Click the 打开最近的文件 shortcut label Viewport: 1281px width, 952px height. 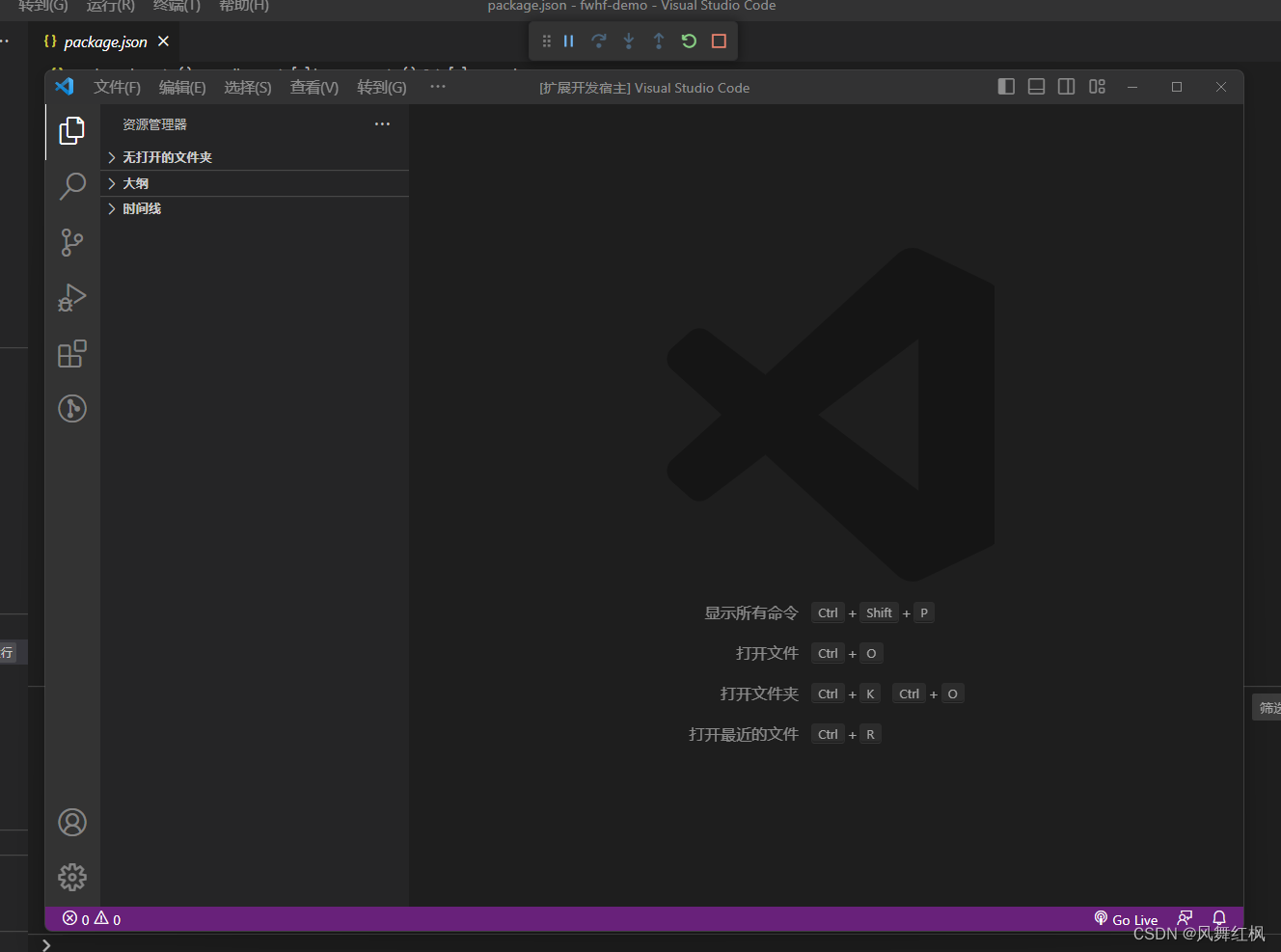click(x=744, y=735)
